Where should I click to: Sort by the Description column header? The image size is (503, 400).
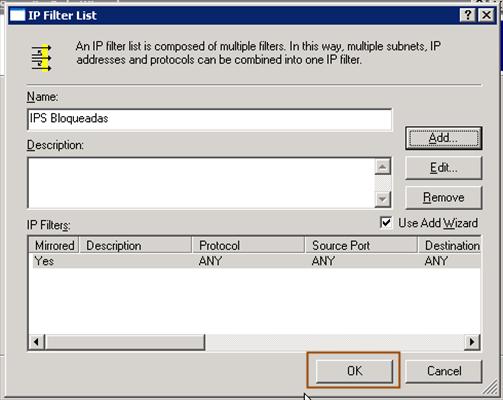click(x=136, y=245)
